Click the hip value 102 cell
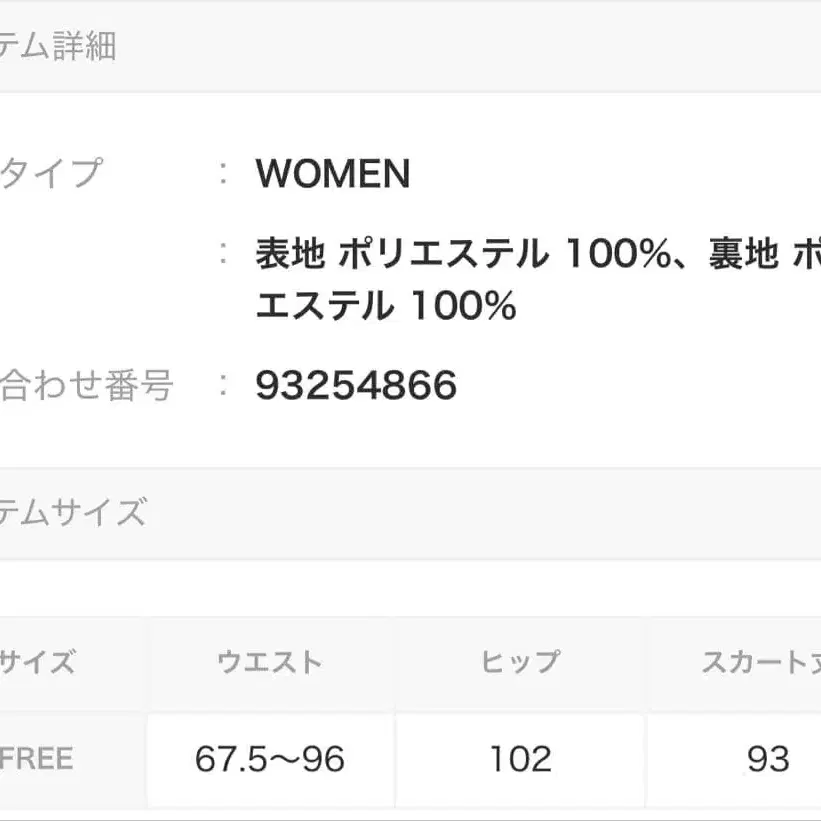This screenshot has width=821, height=821. pyautogui.click(x=520, y=760)
